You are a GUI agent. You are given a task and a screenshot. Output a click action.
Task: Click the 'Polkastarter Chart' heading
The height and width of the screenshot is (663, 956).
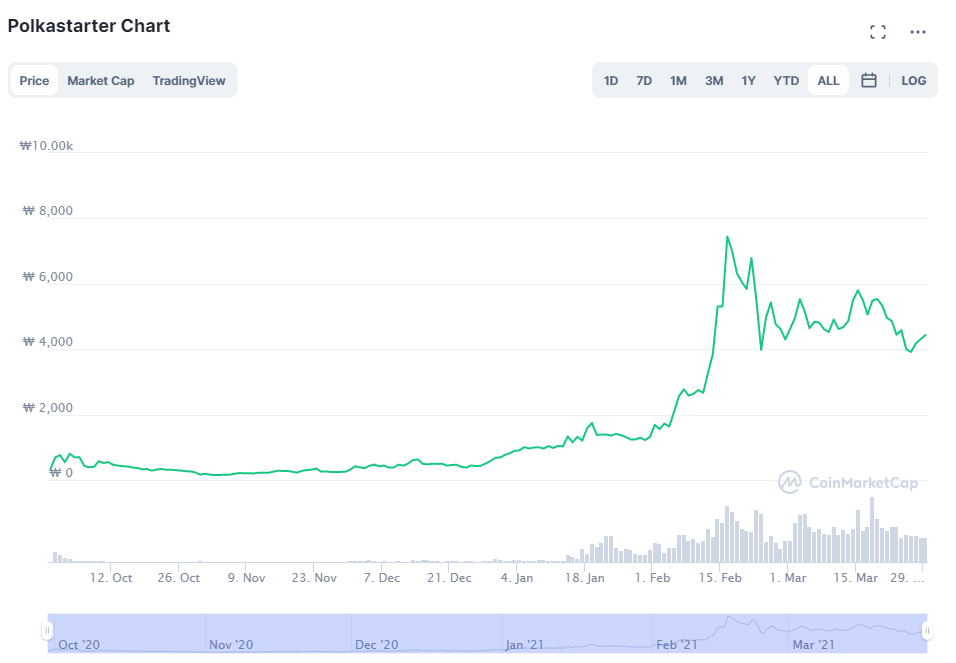[x=89, y=26]
